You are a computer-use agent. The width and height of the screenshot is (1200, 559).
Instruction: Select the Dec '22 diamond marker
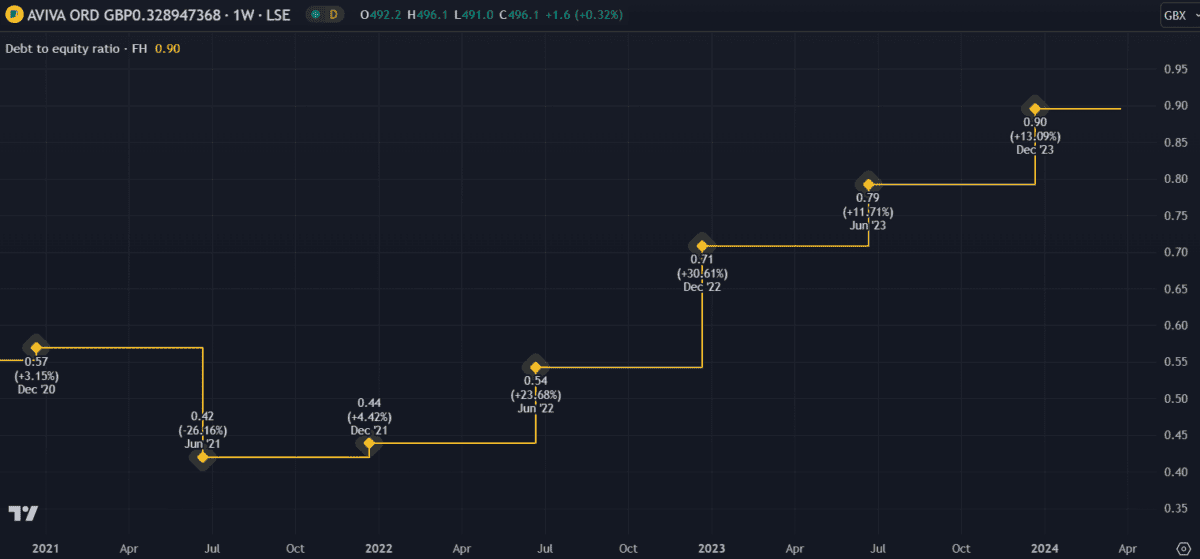tap(702, 246)
